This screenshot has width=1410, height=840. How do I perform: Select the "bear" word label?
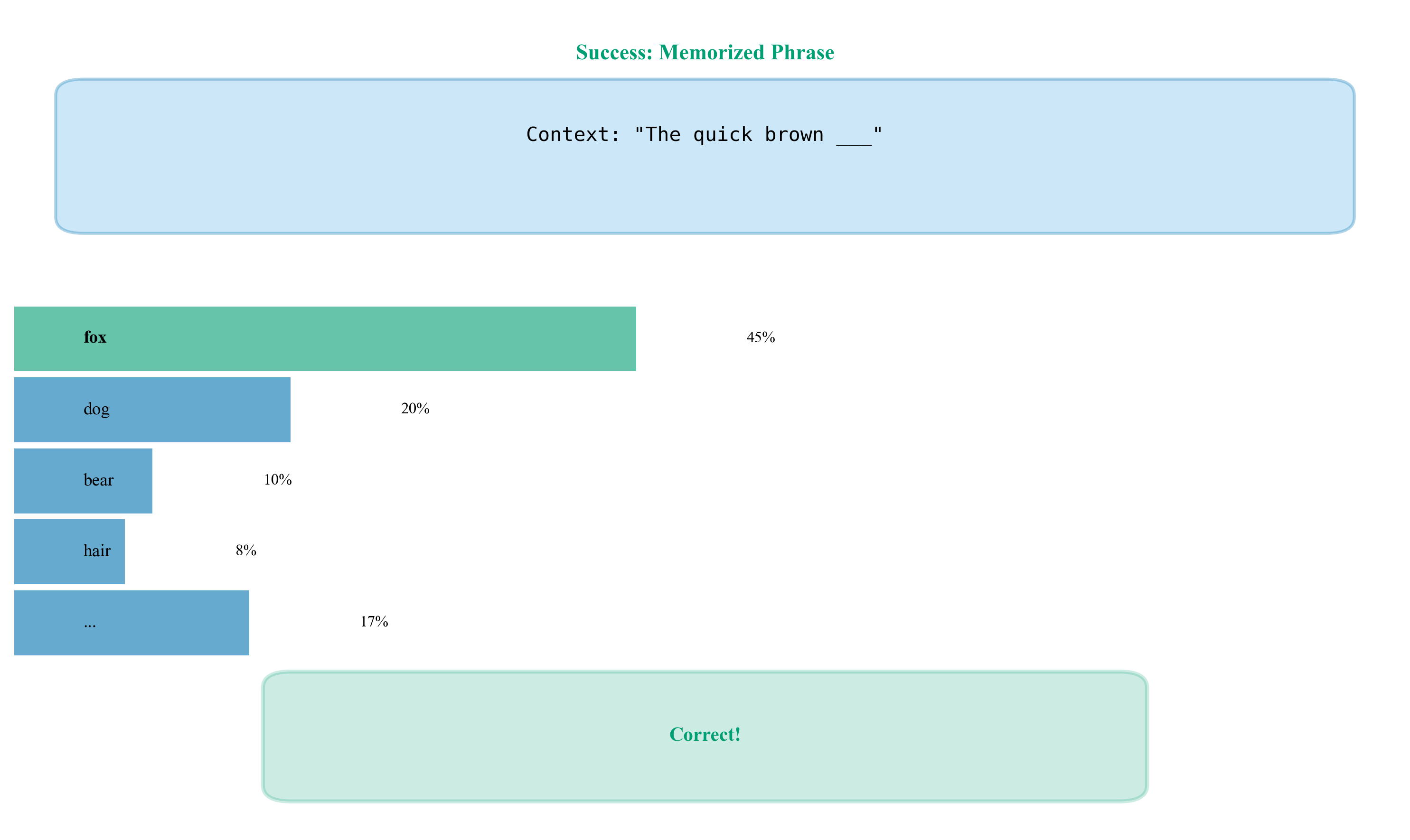click(x=99, y=480)
